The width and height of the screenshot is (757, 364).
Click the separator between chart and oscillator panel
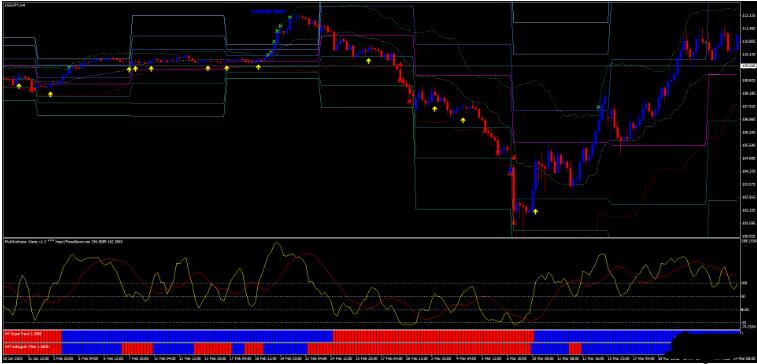371,237
